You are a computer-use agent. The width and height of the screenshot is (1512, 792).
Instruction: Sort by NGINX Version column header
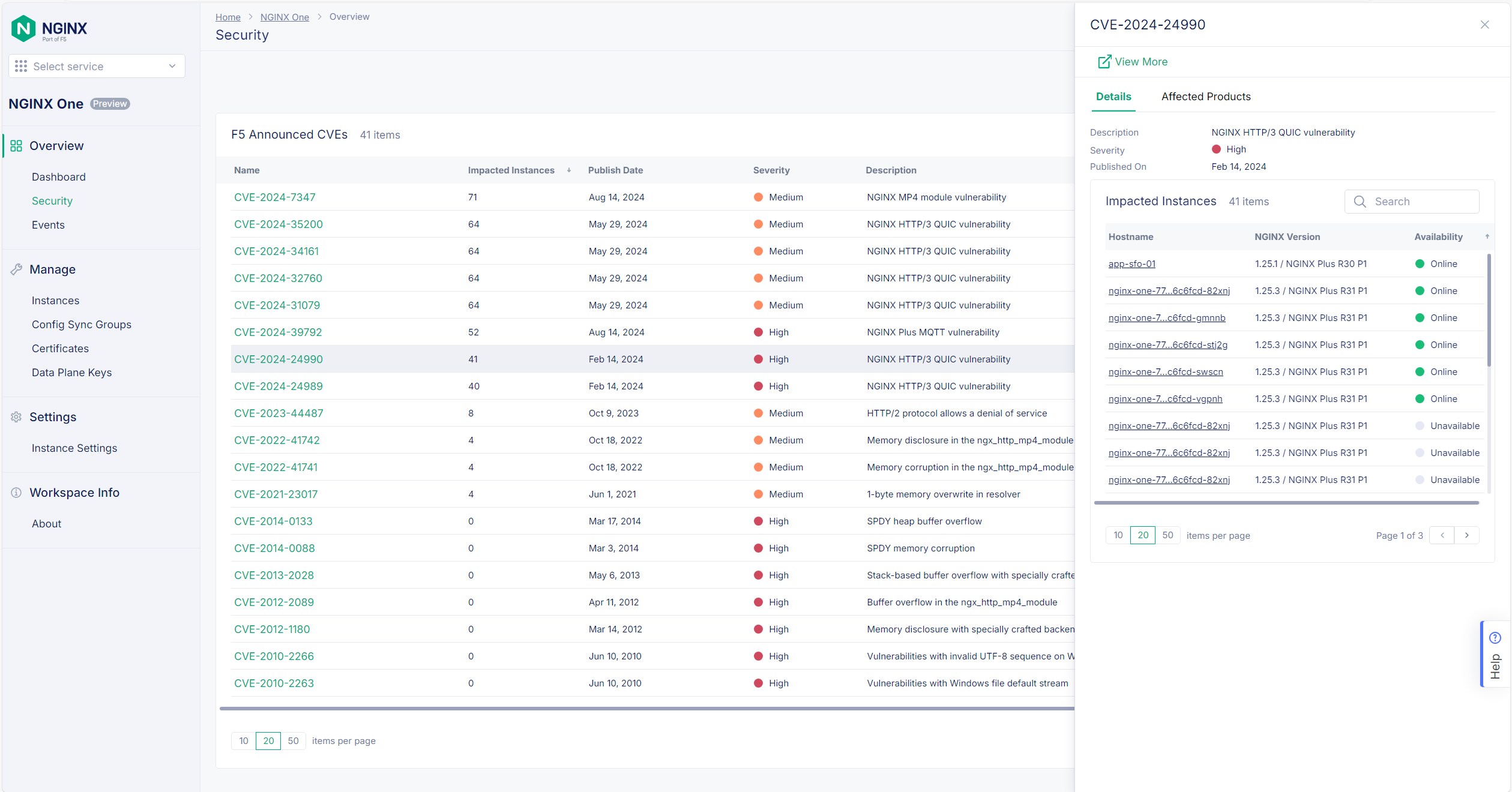point(1287,237)
